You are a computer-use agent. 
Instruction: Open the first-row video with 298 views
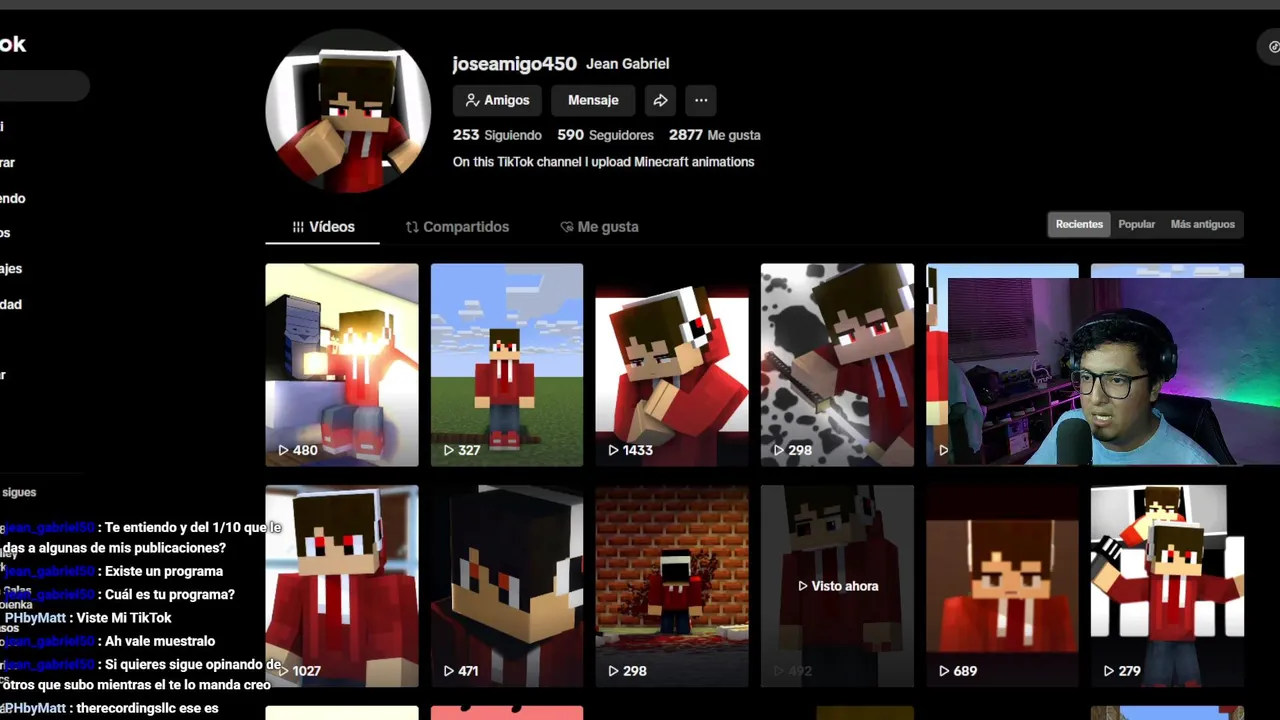[x=837, y=365]
